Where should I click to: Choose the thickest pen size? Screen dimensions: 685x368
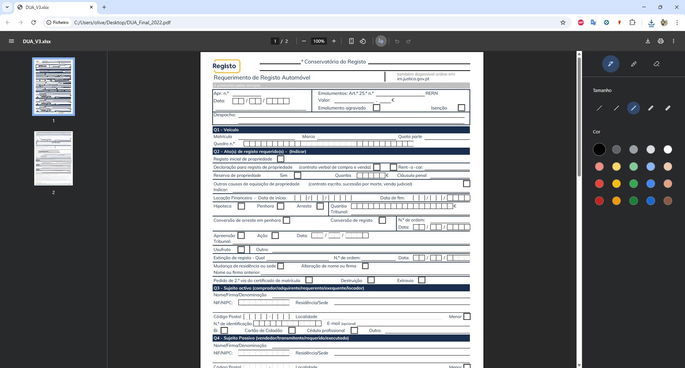coord(668,108)
